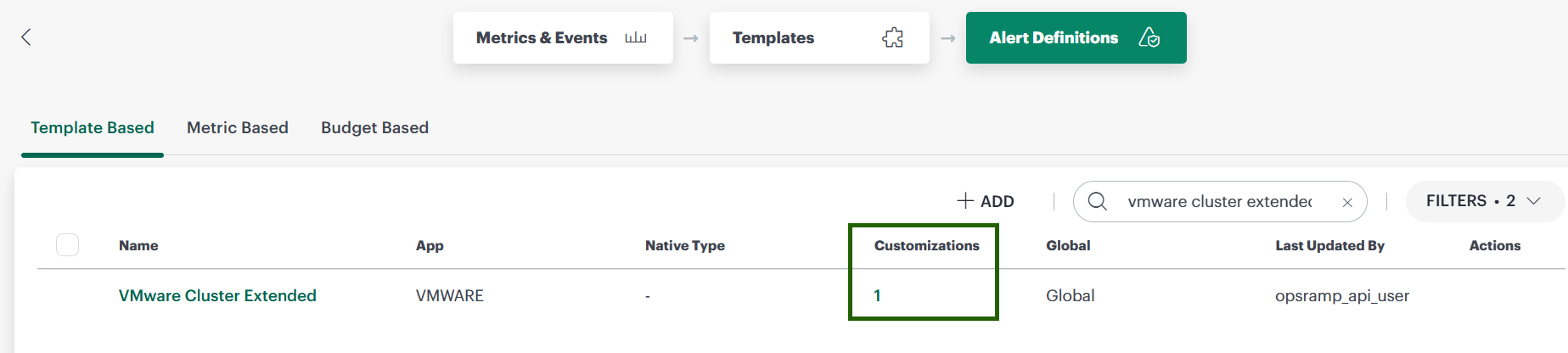This screenshot has width=1568, height=353.
Task: Click the Global value in the row
Action: pos(1070,295)
